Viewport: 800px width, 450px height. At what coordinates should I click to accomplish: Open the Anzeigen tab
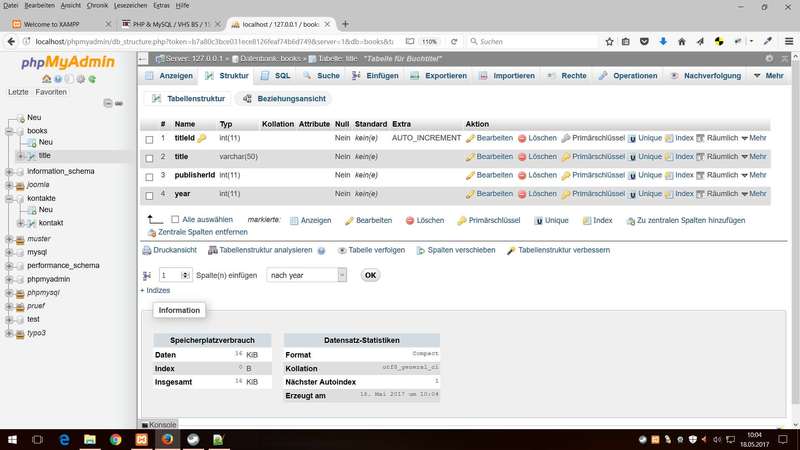coord(169,76)
